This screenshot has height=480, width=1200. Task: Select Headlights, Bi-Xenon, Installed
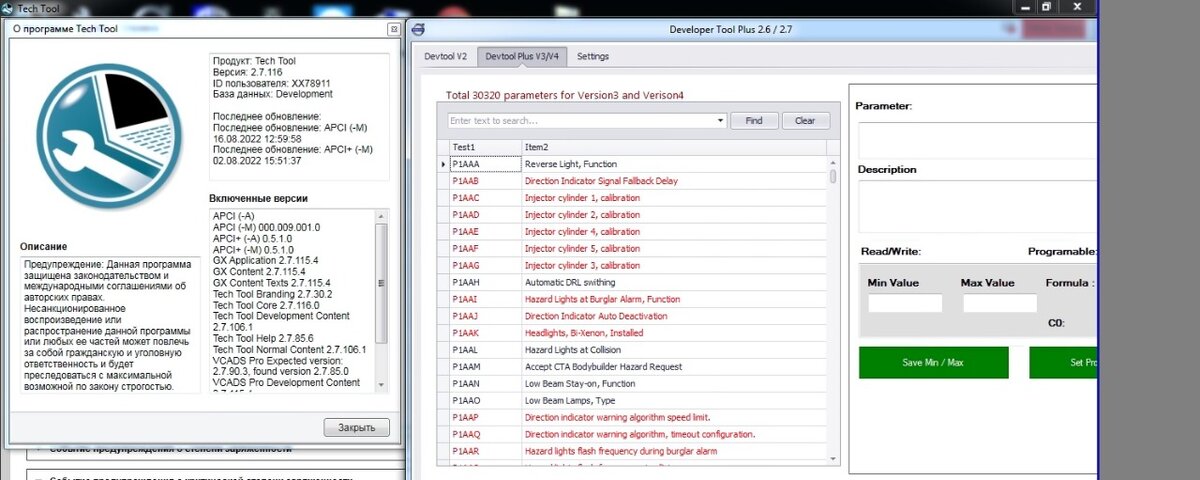(584, 333)
